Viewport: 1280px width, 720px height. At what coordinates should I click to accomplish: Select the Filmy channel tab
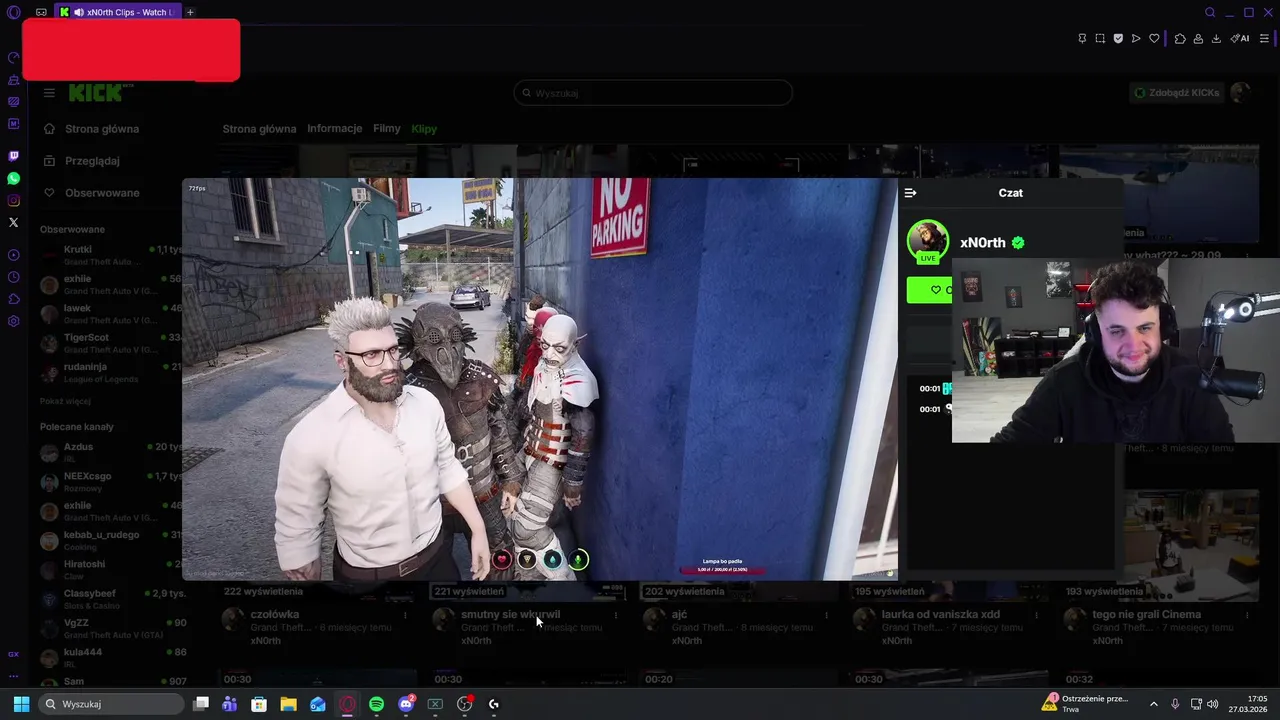tap(386, 129)
